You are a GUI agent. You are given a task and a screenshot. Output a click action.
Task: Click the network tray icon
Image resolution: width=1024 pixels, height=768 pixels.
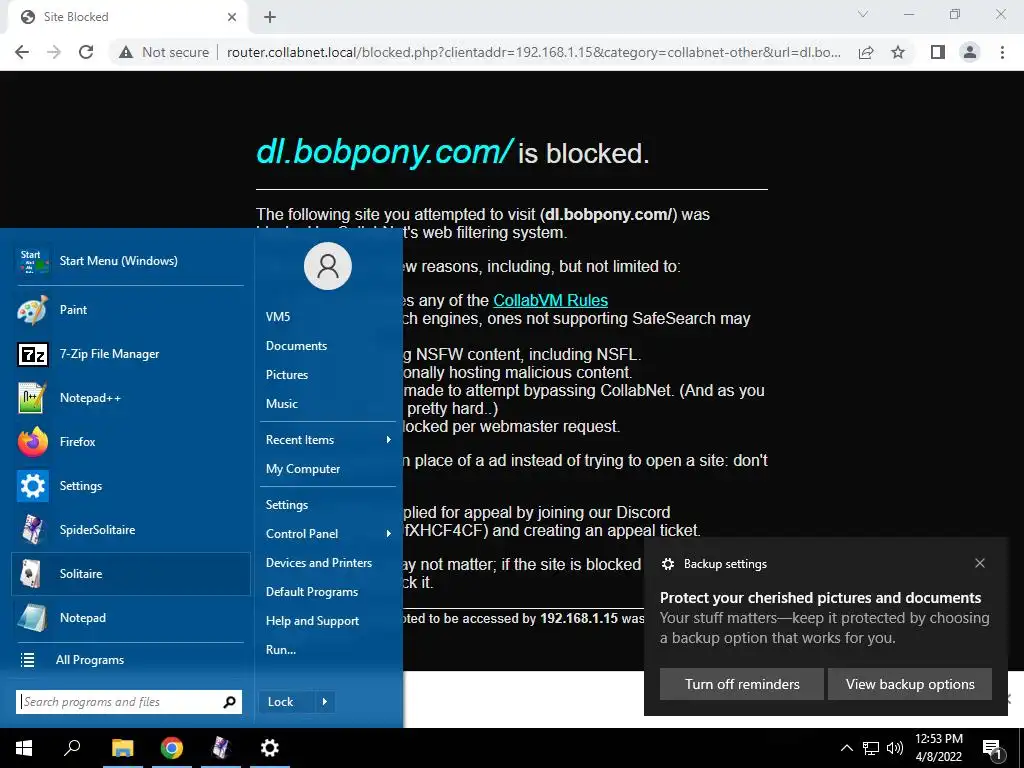(x=871, y=748)
